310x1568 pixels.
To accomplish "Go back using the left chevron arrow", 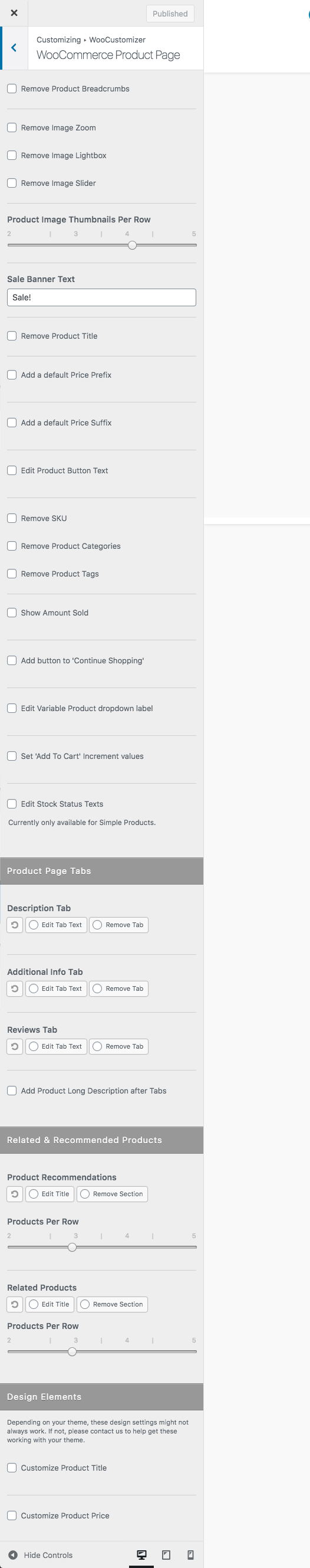I will coord(14,47).
